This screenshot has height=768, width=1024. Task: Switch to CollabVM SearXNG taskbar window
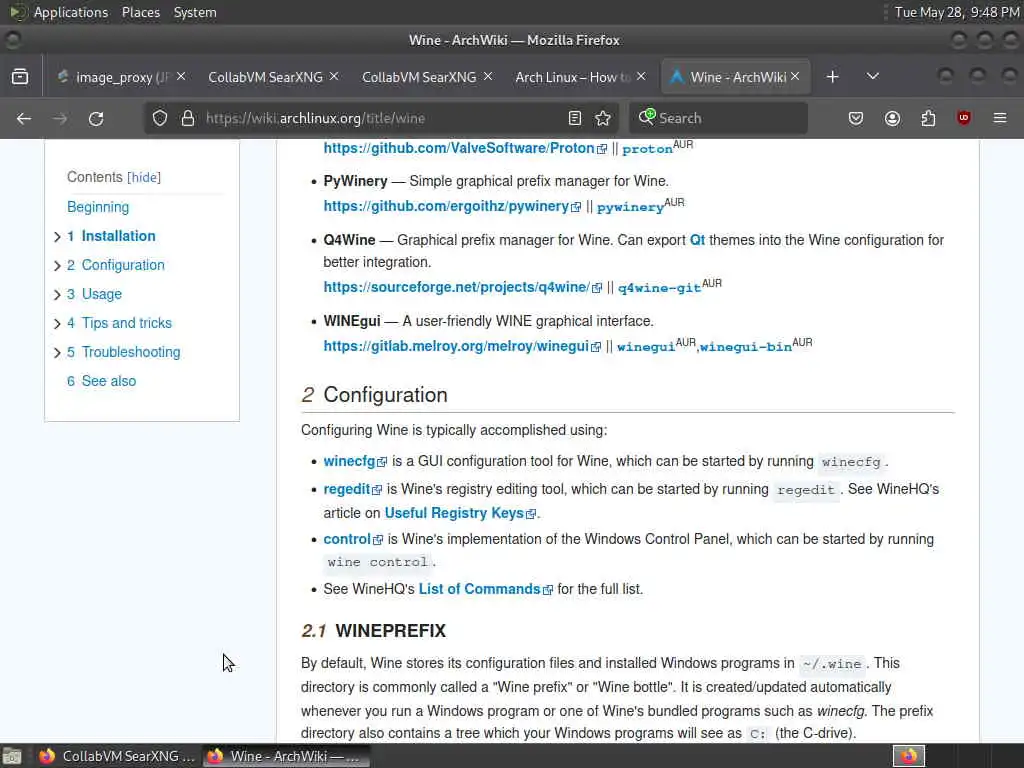(x=116, y=756)
